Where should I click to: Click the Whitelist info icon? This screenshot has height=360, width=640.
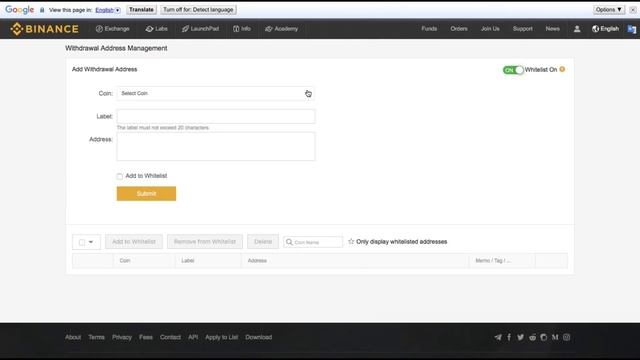pos(562,69)
